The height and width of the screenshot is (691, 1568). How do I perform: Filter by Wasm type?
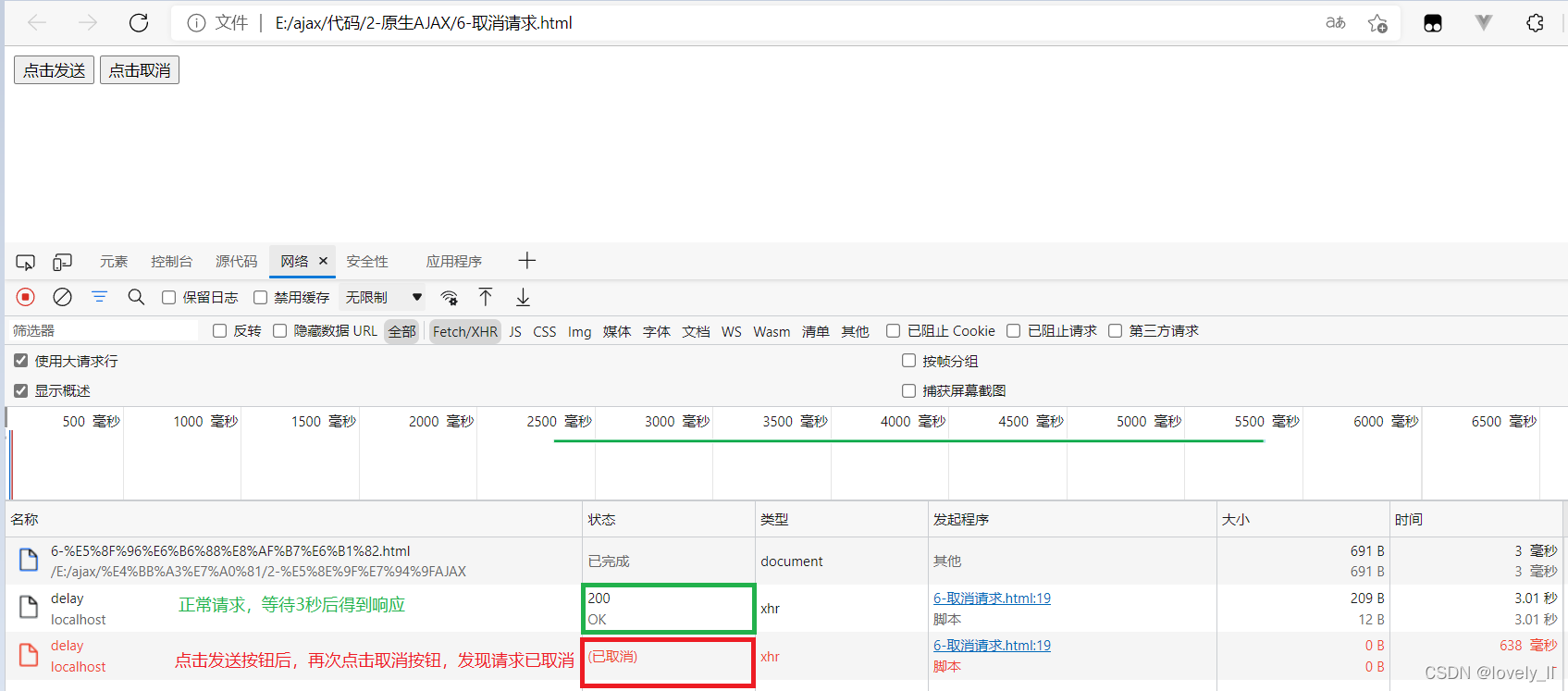click(772, 331)
